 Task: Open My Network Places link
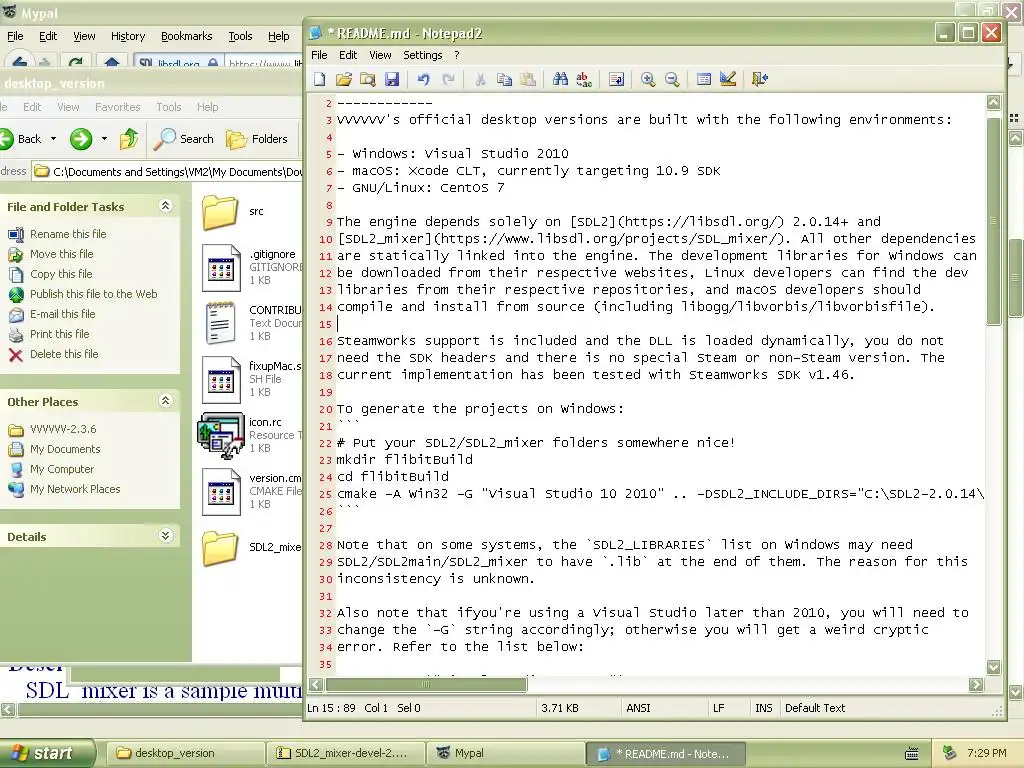pyautogui.click(x=75, y=489)
